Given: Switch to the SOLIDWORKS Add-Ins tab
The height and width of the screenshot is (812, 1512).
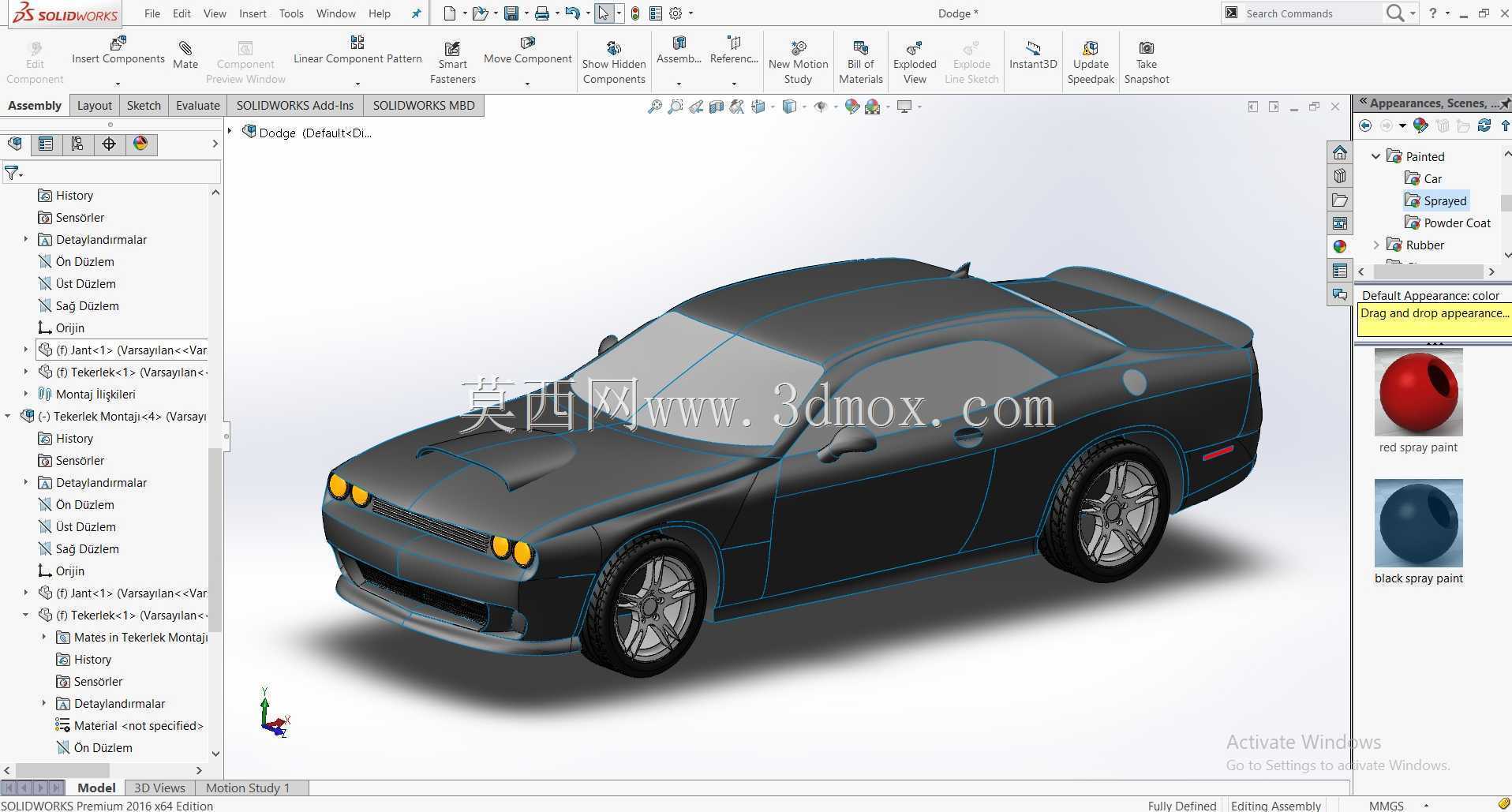Looking at the screenshot, I should pos(295,106).
